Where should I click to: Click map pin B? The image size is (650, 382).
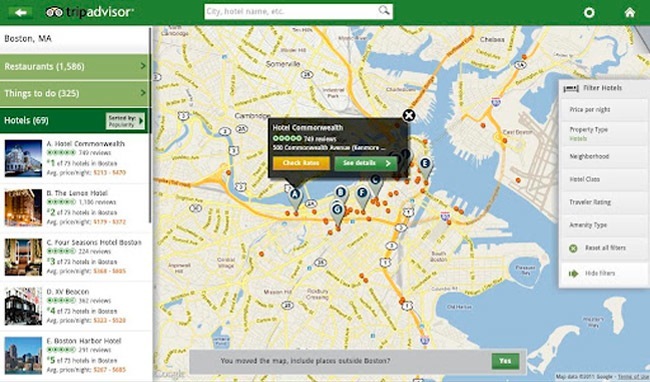click(x=341, y=193)
